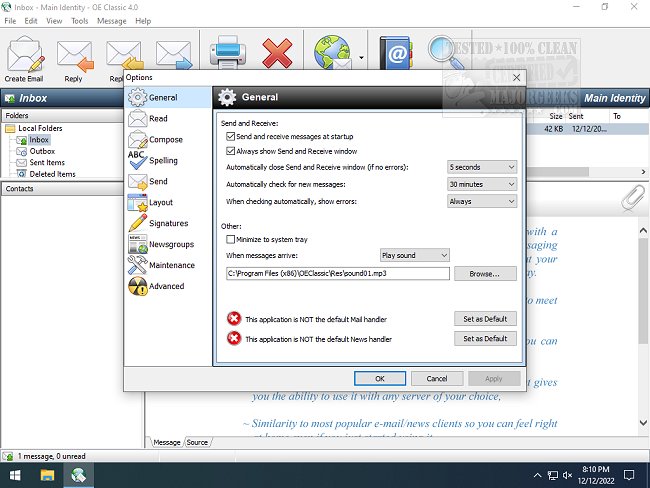Switch to the Message tab

[x=167, y=442]
